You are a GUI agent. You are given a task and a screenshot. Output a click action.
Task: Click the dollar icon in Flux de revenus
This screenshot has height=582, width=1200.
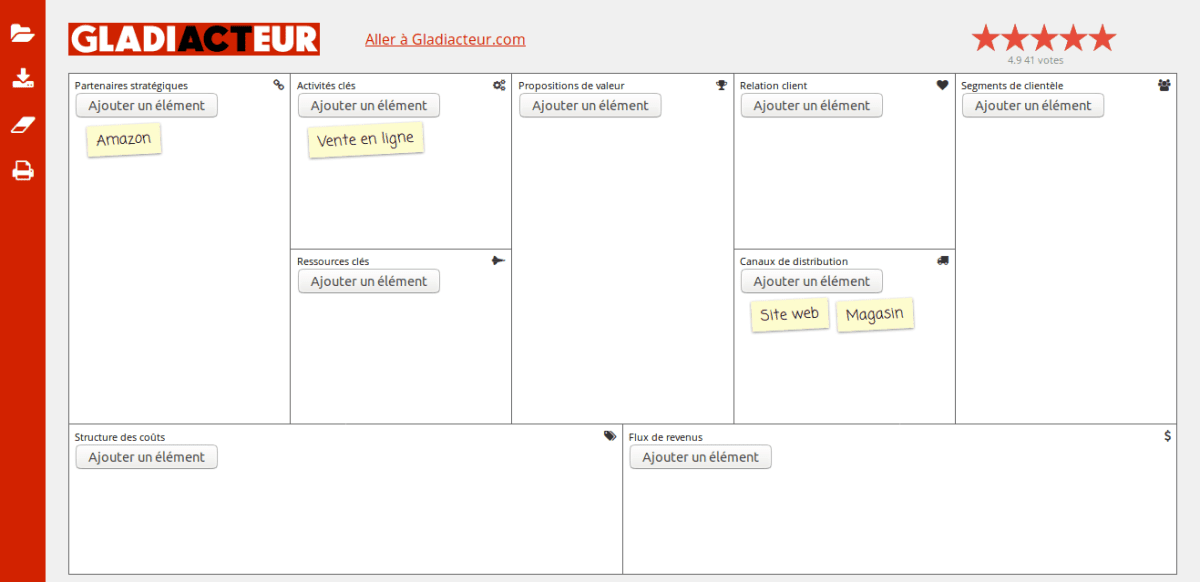1167,436
